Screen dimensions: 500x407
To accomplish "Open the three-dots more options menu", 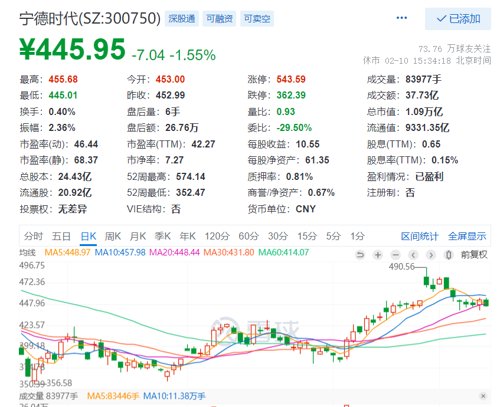I will pyautogui.click(x=402, y=18).
